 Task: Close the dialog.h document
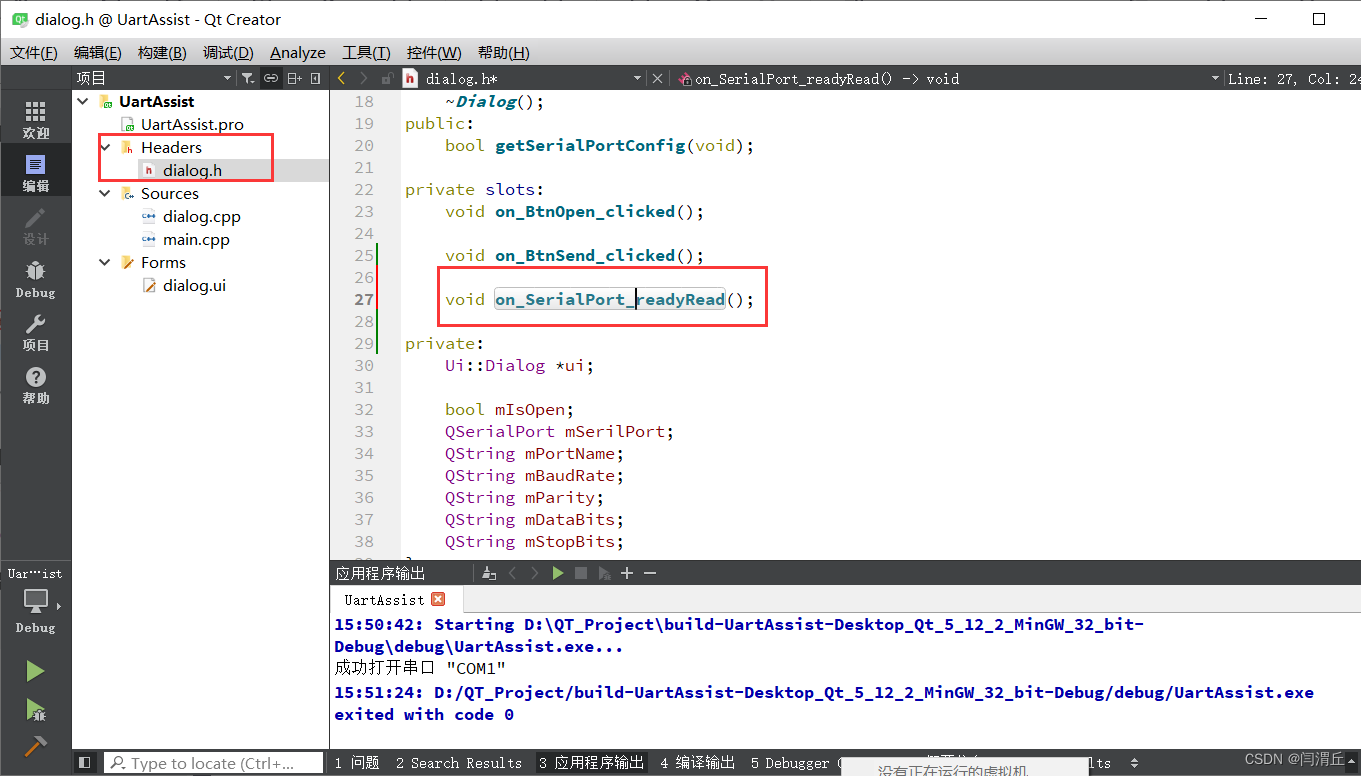click(x=657, y=78)
